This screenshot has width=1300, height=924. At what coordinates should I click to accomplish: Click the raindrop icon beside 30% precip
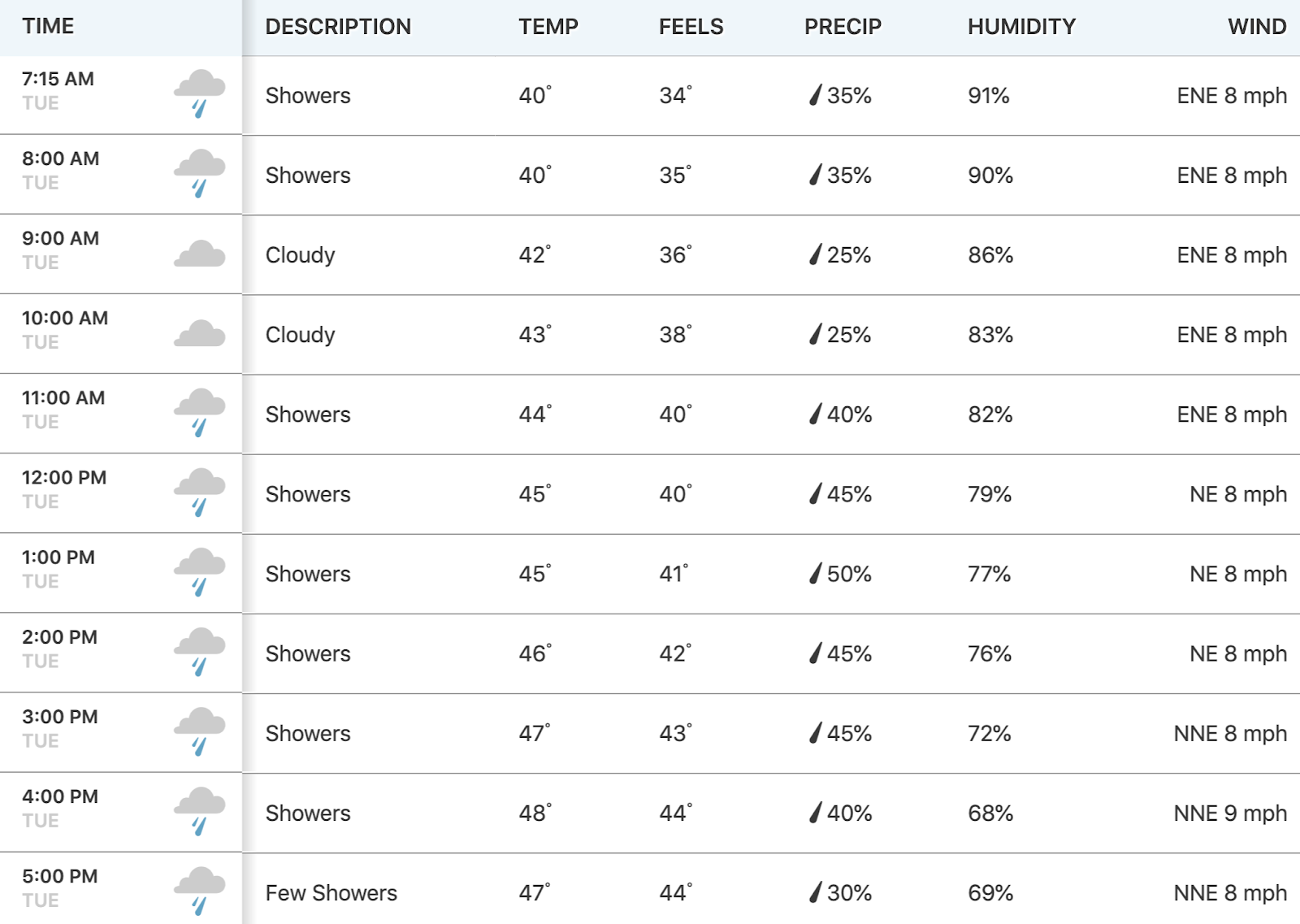click(816, 892)
